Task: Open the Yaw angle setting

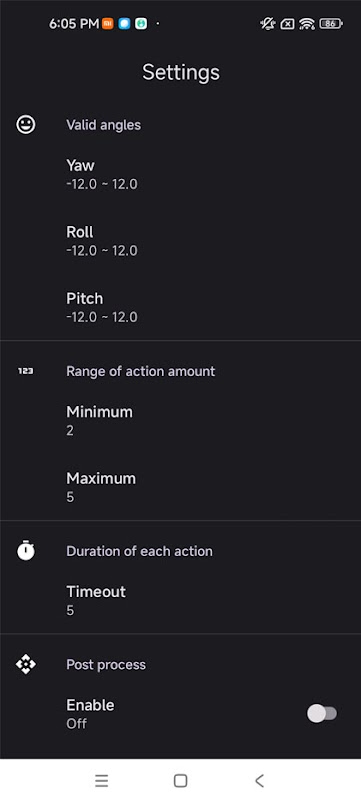Action: [x=180, y=174]
